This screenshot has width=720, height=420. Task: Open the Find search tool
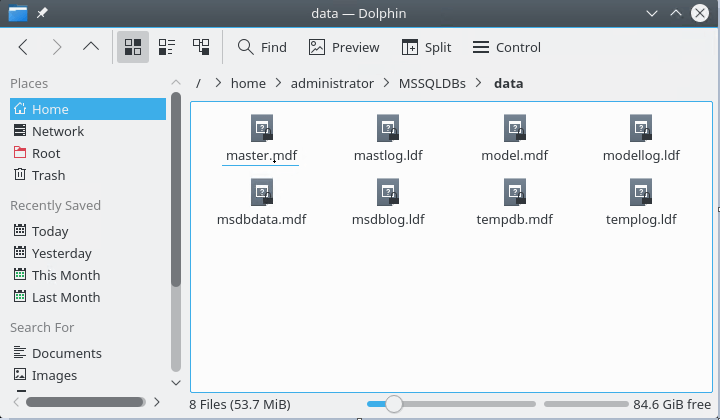(262, 47)
